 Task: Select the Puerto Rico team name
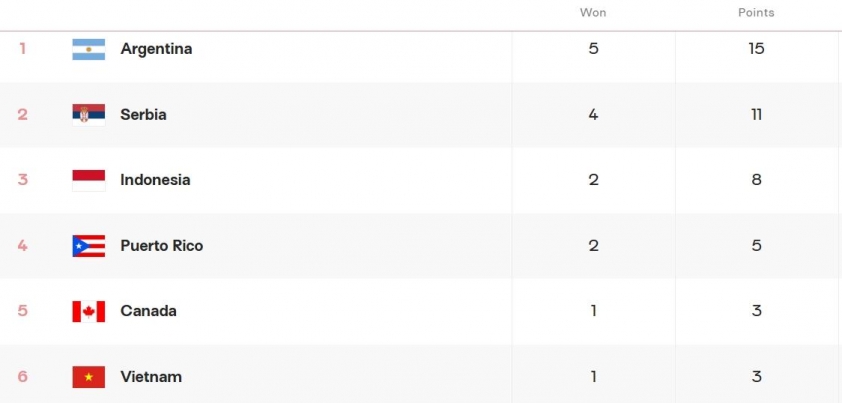[162, 246]
